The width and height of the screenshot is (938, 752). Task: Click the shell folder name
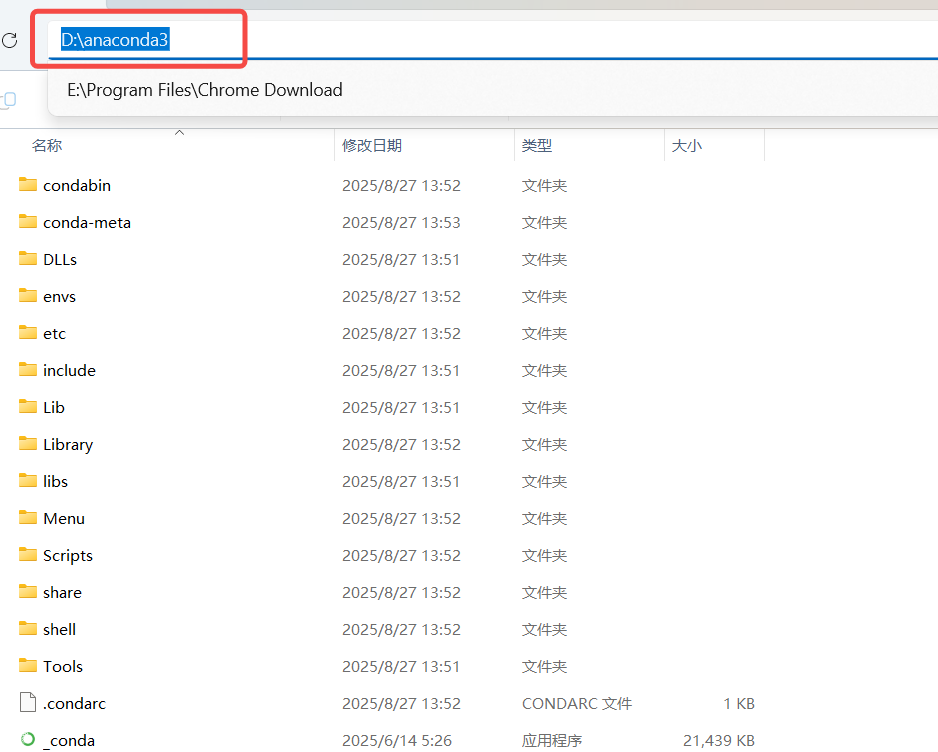point(59,630)
